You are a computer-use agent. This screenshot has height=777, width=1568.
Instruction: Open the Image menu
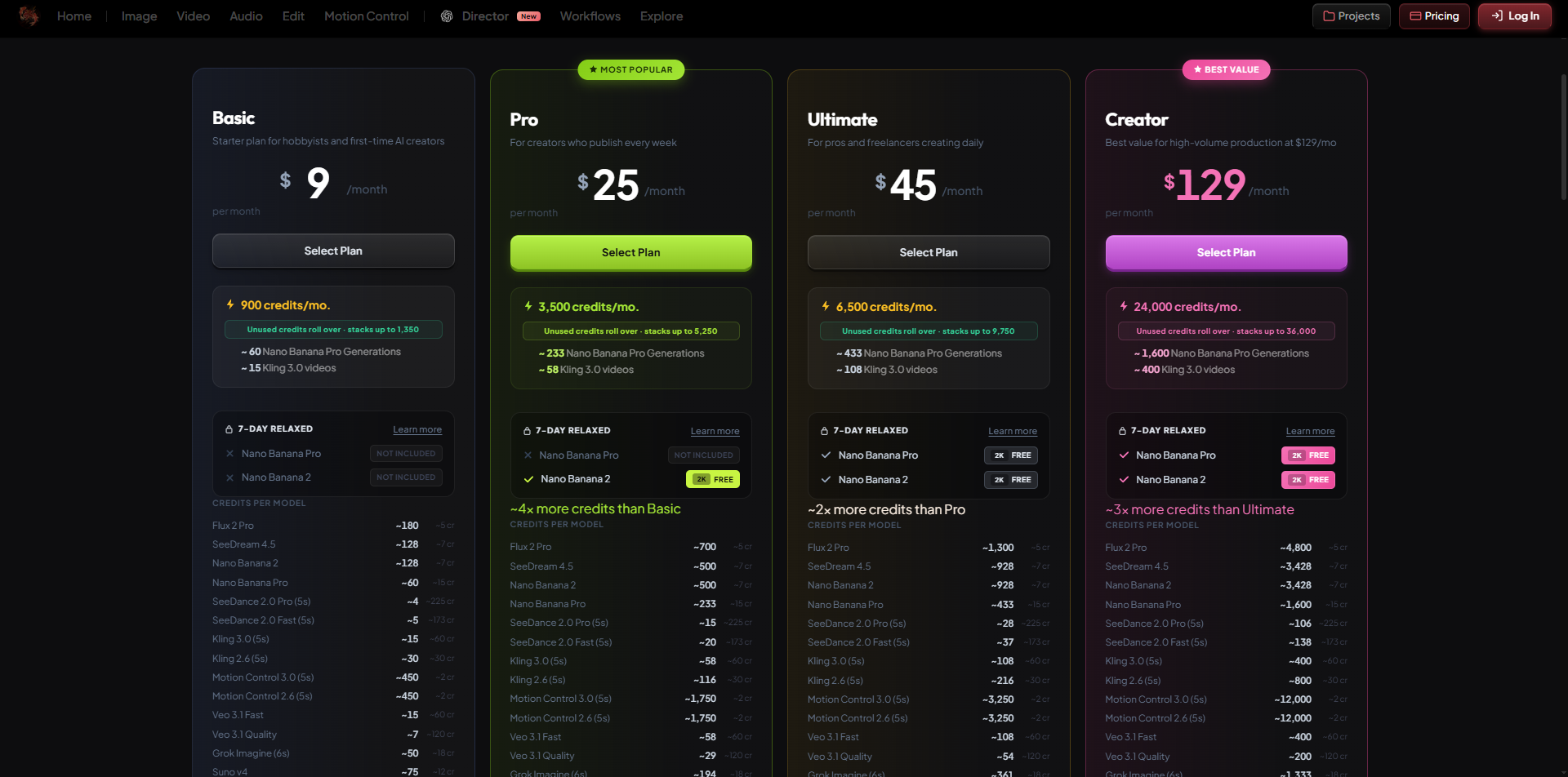(139, 16)
